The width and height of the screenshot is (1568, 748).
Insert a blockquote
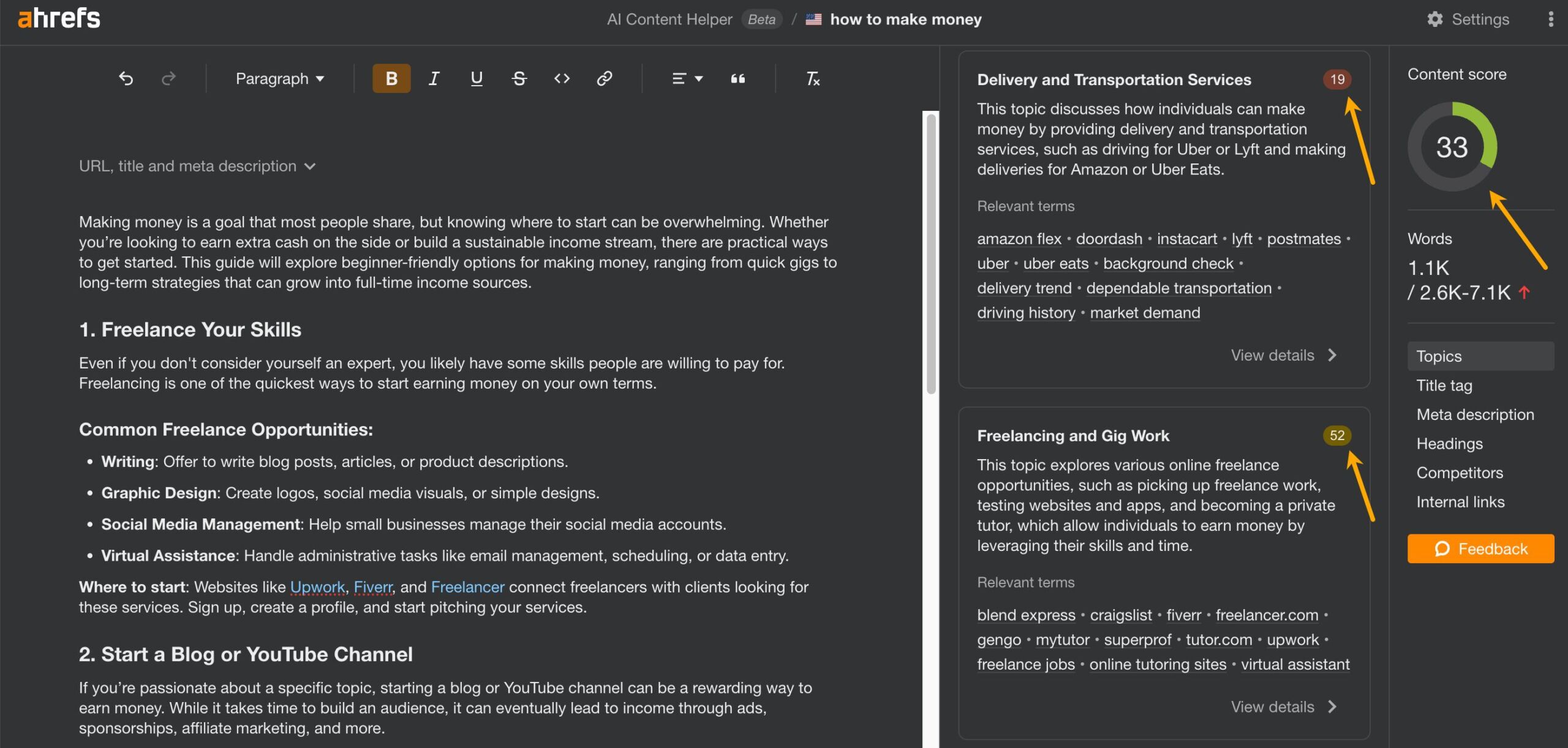(x=739, y=78)
